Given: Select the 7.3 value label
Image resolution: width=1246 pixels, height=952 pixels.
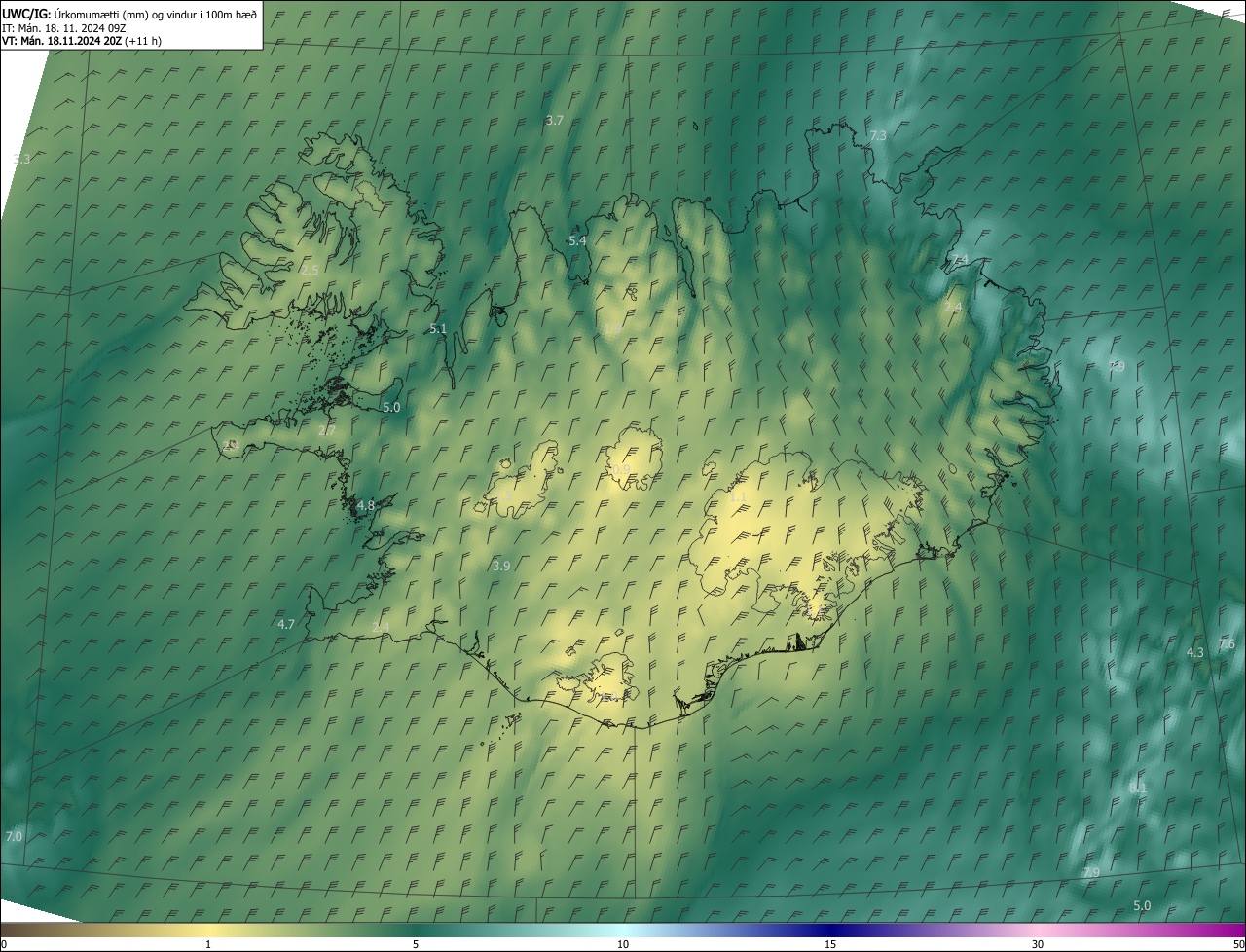Looking at the screenshot, I should 878,135.
